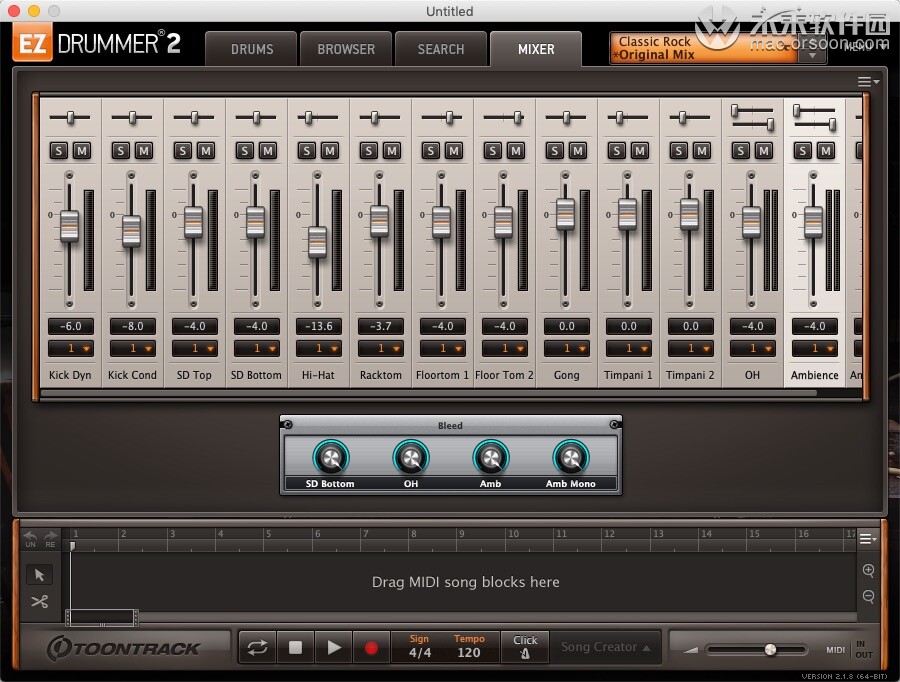Screen dimensions: 900x682
Task: Turn the Amb bleed knob
Action: (x=491, y=458)
